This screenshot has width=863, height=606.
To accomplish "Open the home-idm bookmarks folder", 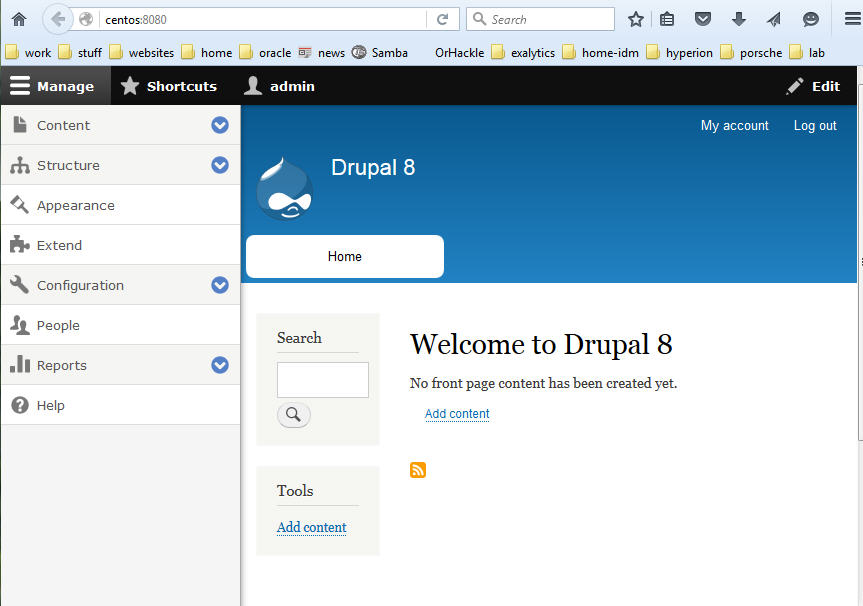I will coord(601,53).
